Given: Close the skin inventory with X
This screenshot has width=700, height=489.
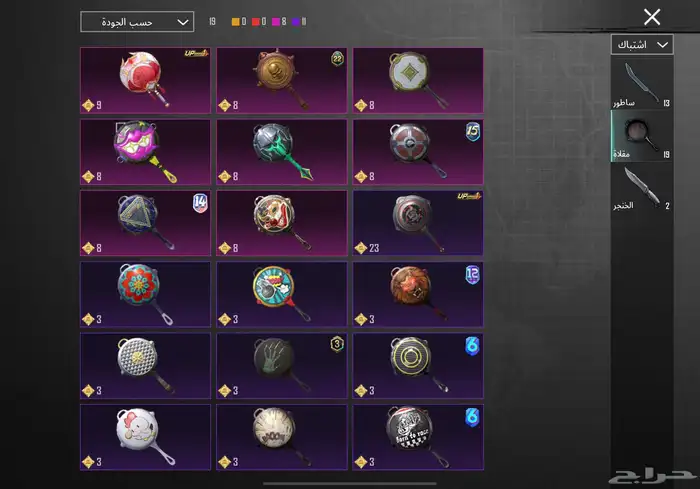Looking at the screenshot, I should (x=652, y=17).
